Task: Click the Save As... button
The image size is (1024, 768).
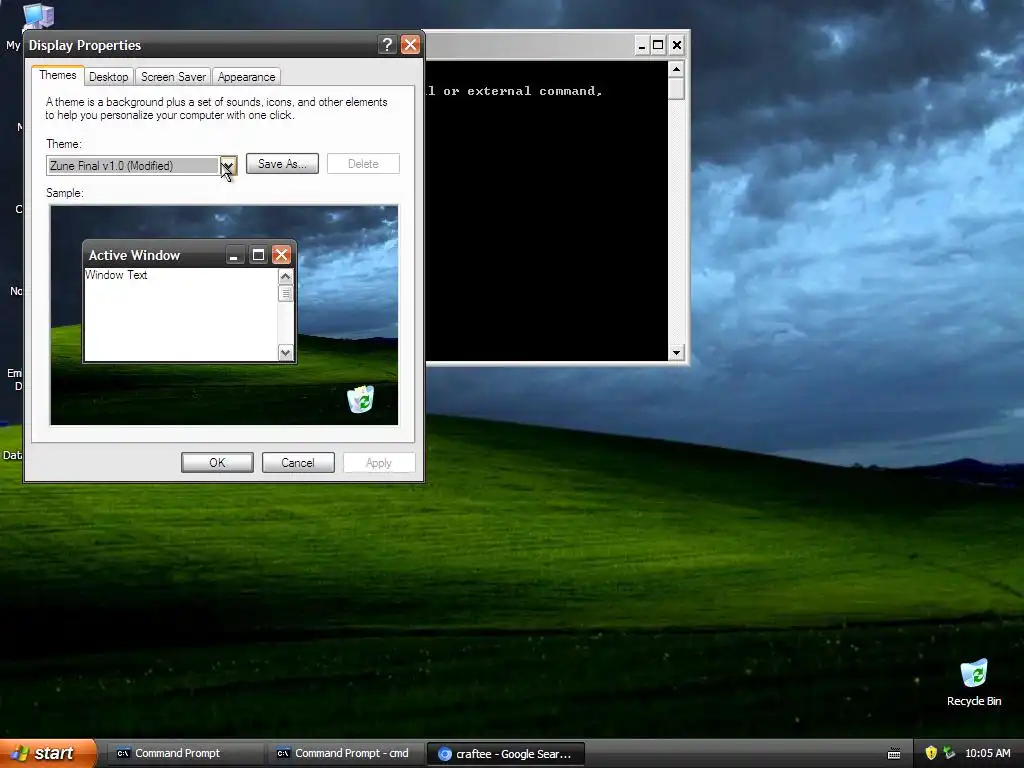Action: point(282,164)
